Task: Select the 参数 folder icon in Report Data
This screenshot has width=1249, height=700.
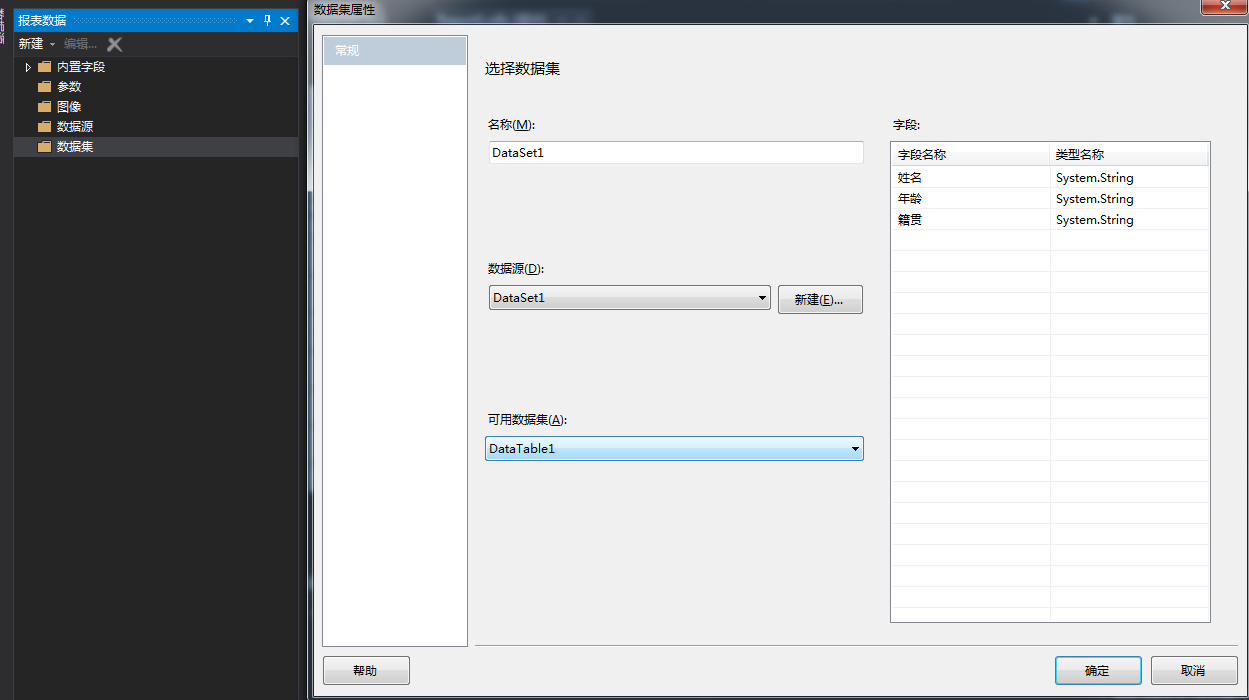Action: 44,86
